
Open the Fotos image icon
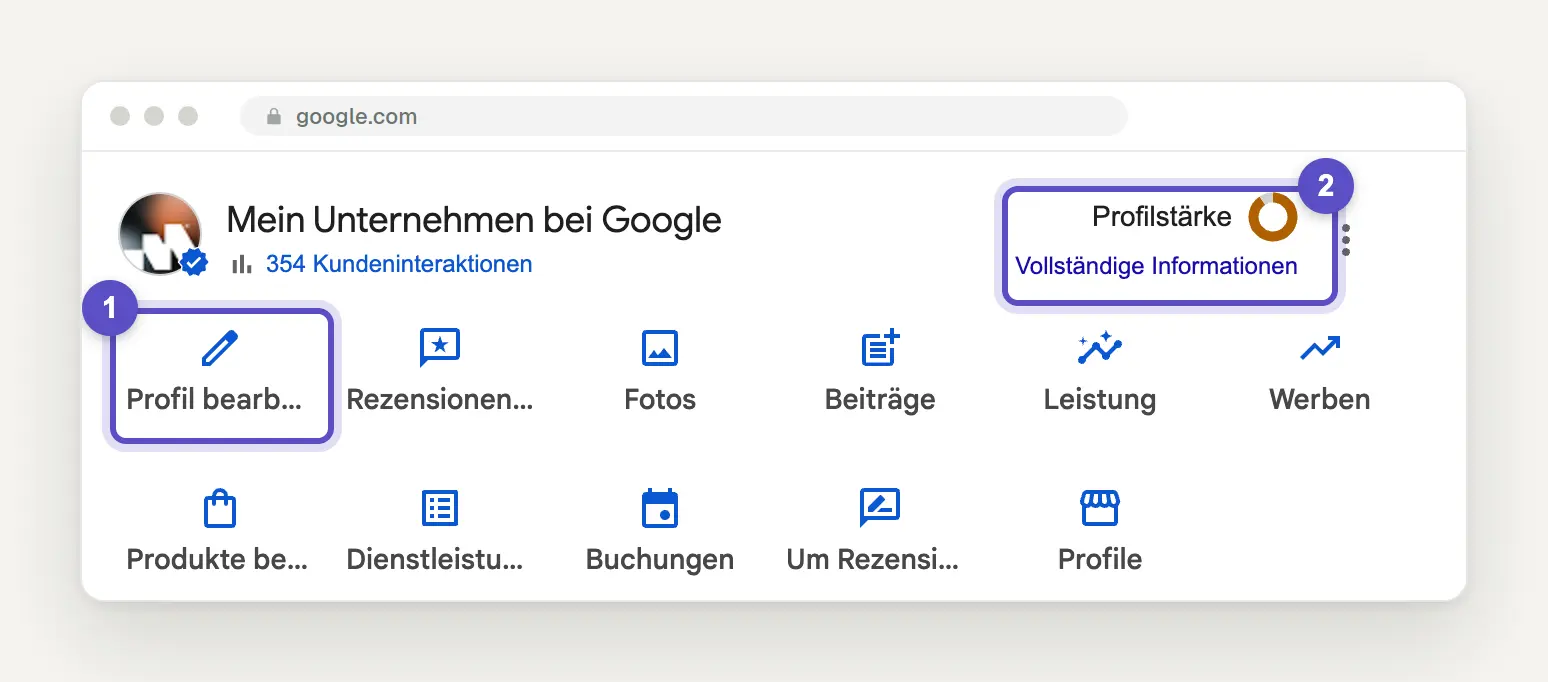[x=660, y=349]
